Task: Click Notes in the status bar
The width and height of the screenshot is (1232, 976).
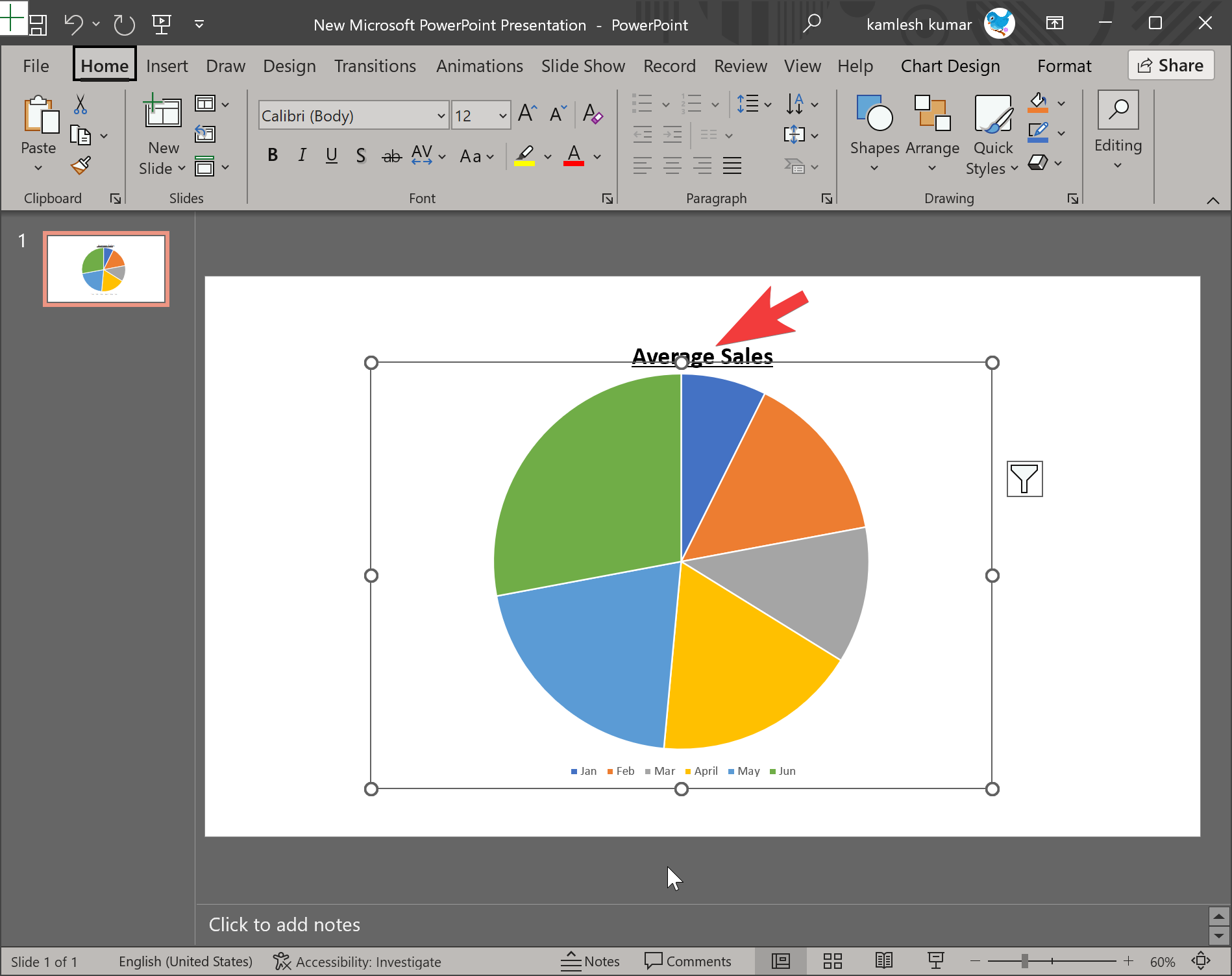Action: coord(590,961)
